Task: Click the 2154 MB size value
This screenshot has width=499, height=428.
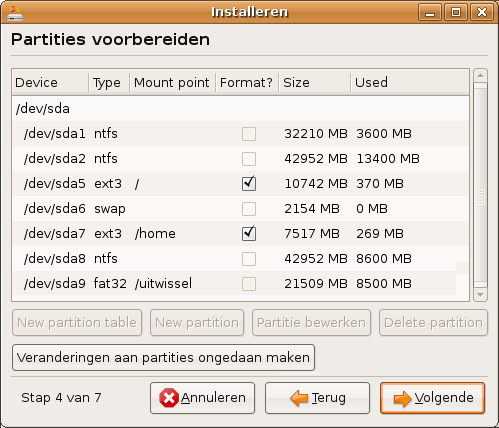Action: (x=312, y=209)
